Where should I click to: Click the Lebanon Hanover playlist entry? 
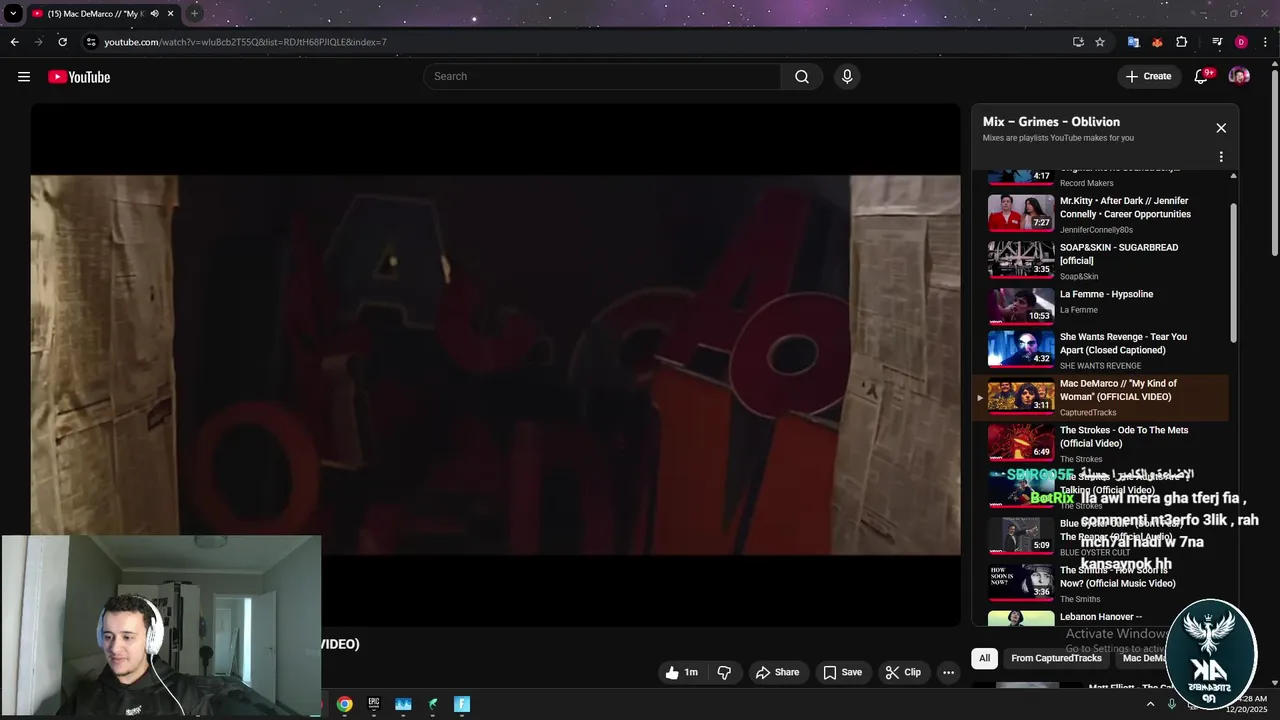(x=1100, y=617)
